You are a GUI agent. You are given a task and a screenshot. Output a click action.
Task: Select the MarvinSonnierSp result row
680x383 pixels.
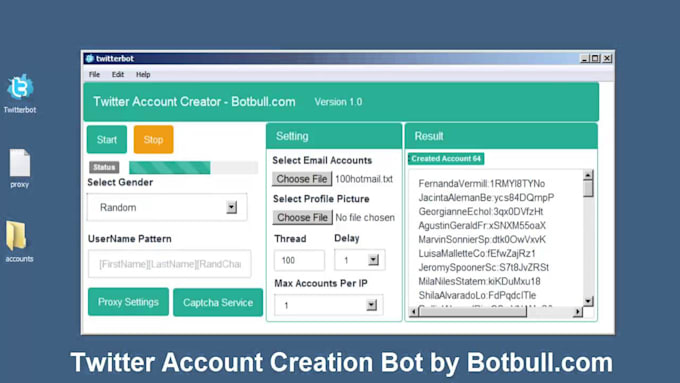pos(482,239)
